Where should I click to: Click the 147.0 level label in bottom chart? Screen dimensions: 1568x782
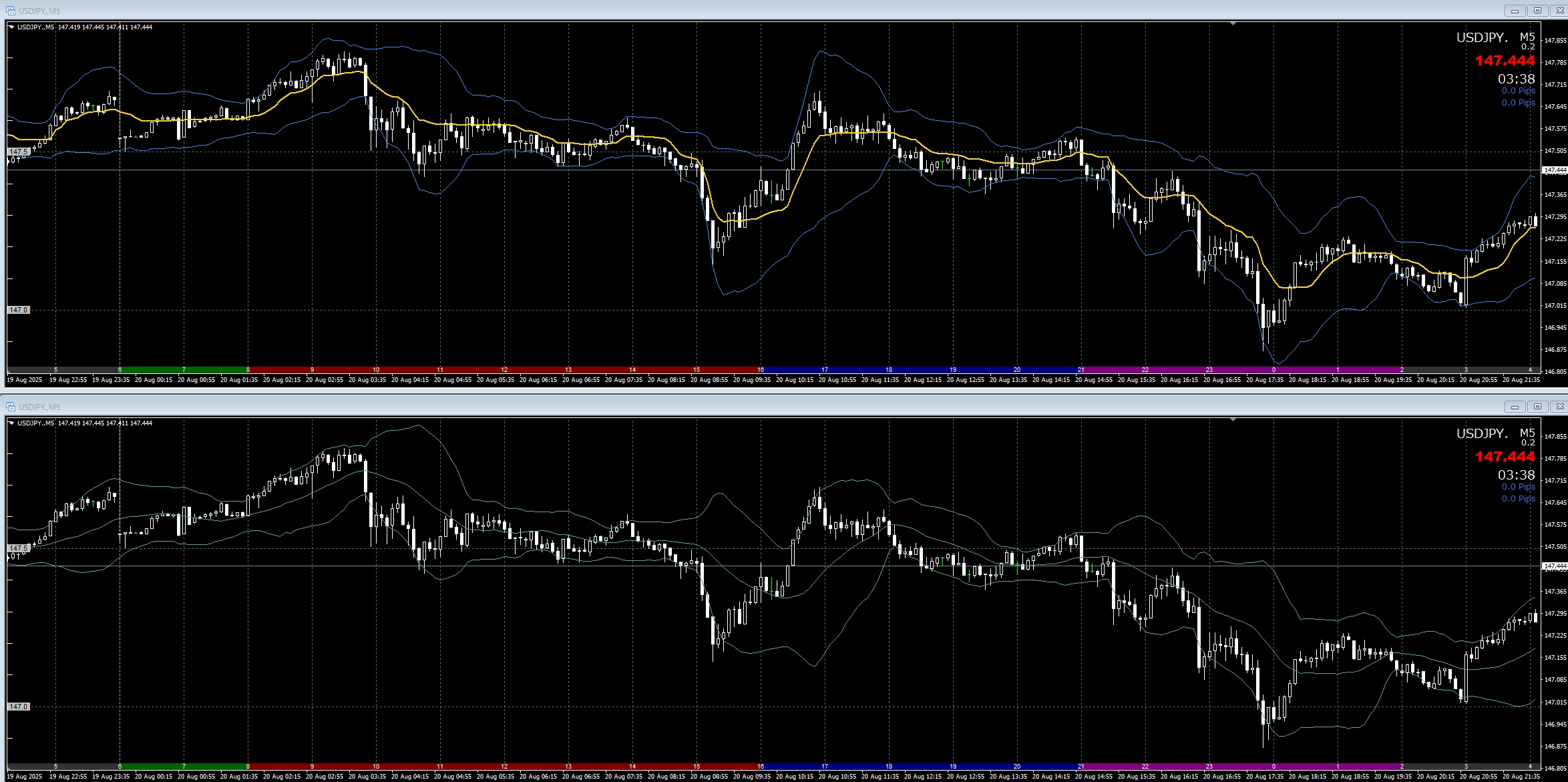coord(19,706)
